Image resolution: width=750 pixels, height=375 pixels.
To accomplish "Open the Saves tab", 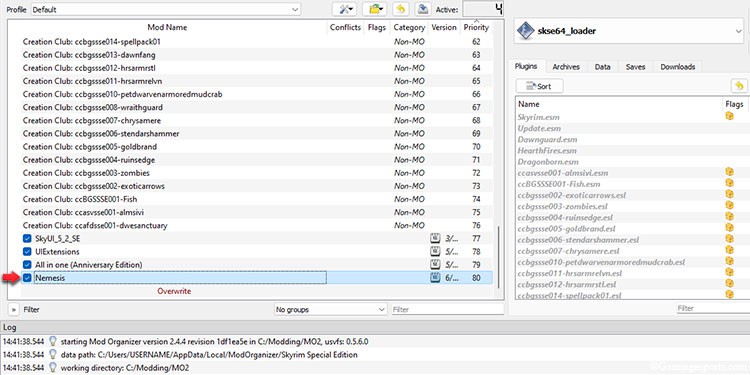I will point(635,67).
